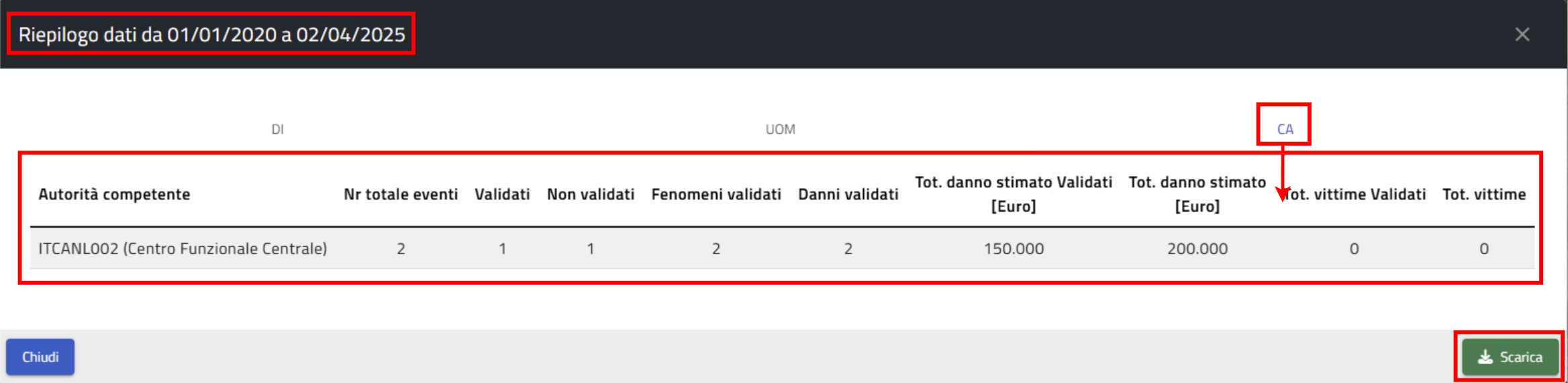The width and height of the screenshot is (1568, 383).
Task: Click Tot. danno stimato Validati header
Action: [1014, 194]
